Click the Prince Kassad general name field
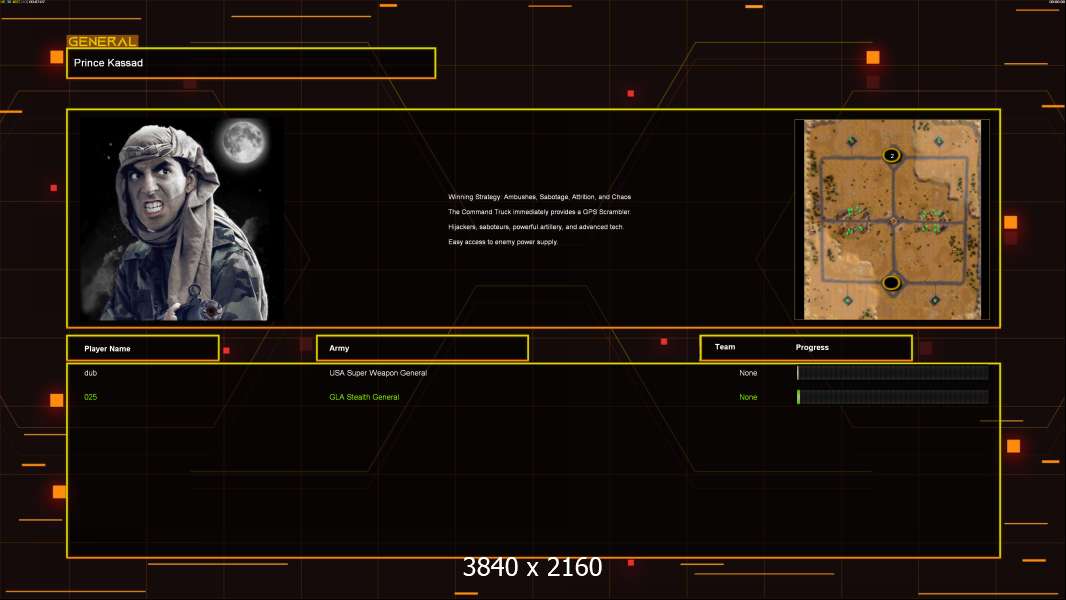This screenshot has width=1066, height=600. click(x=250, y=63)
